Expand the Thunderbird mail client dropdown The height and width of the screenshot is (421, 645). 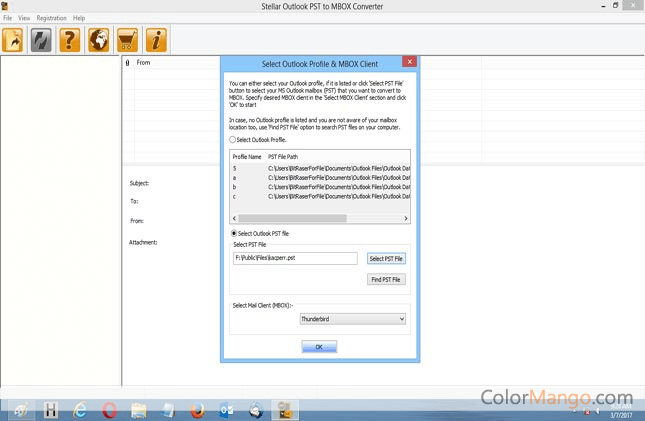tap(353, 319)
